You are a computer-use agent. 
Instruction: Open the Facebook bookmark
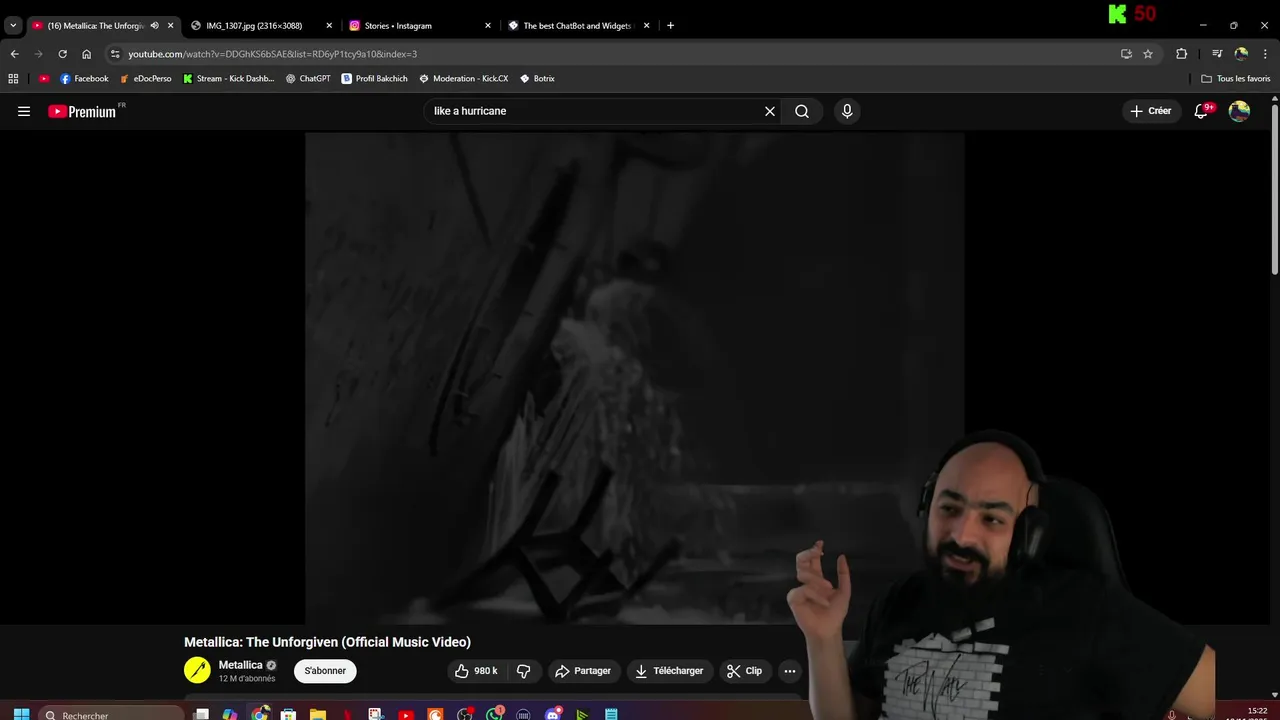pos(84,78)
